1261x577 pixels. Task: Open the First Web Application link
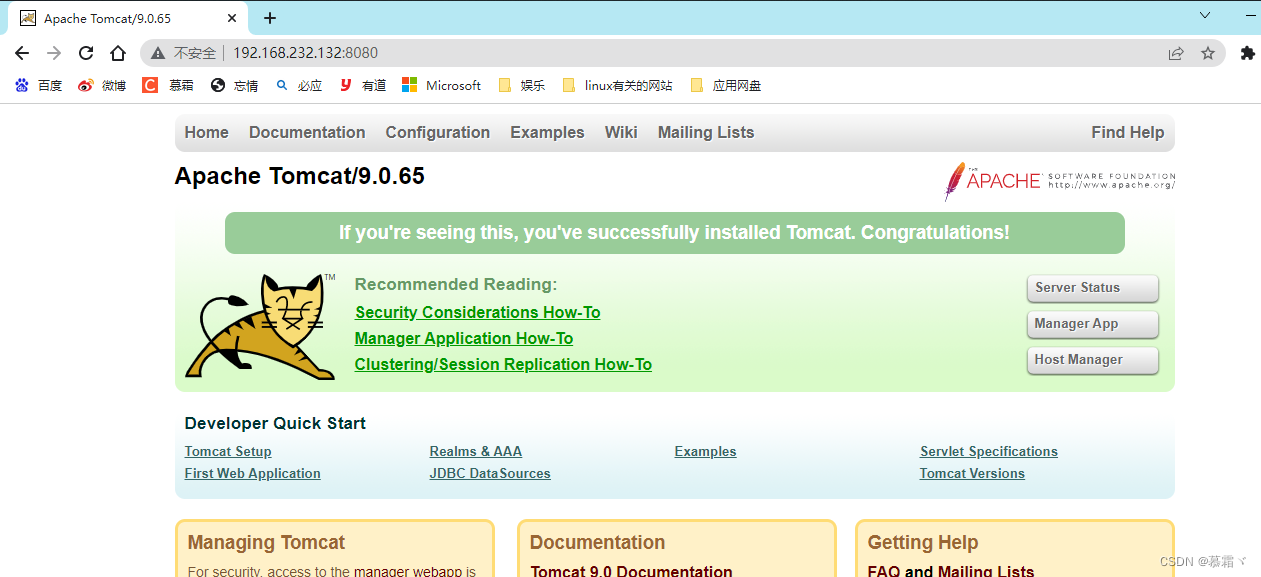pyautogui.click(x=253, y=473)
